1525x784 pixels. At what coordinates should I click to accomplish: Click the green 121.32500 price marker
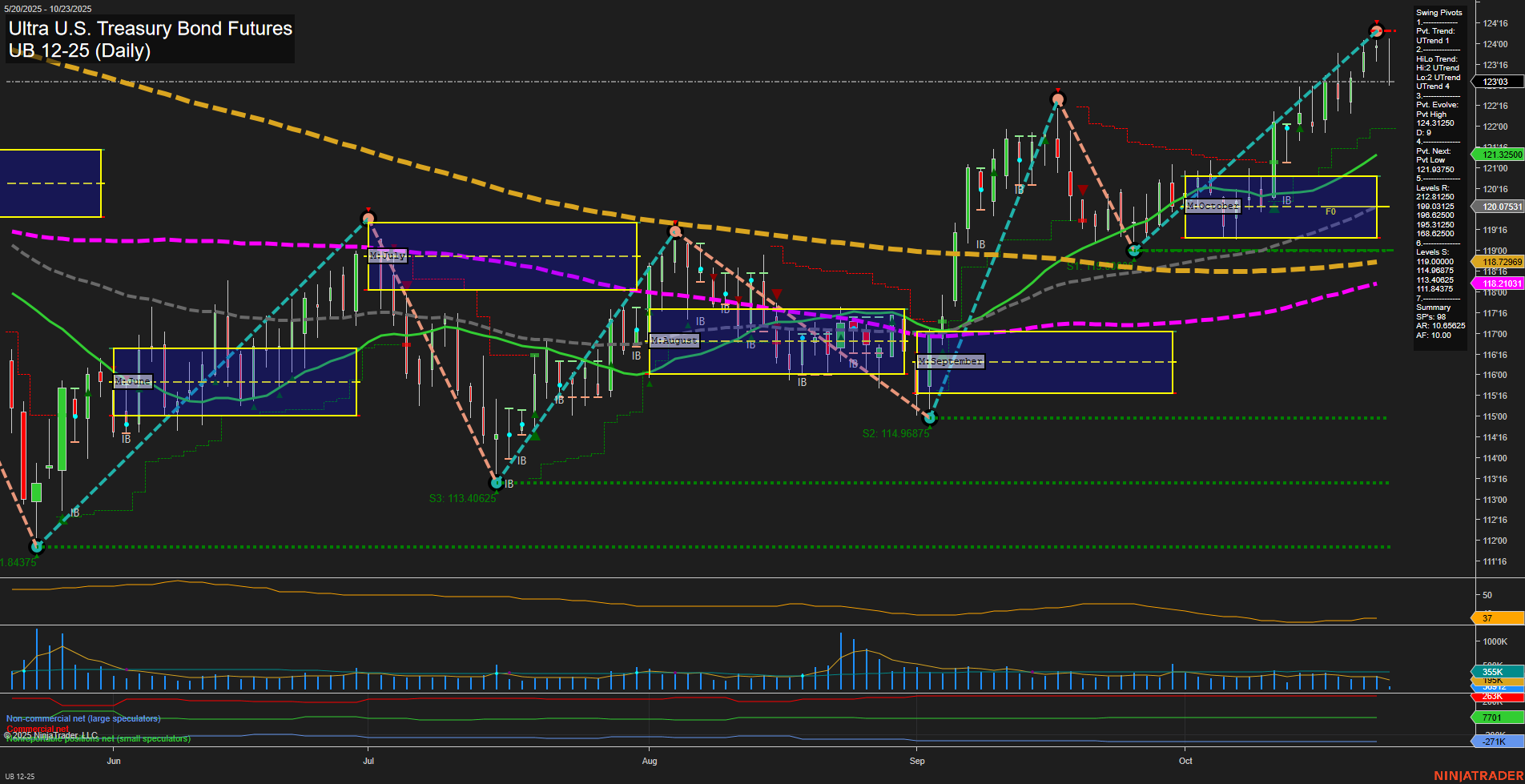click(x=1498, y=155)
